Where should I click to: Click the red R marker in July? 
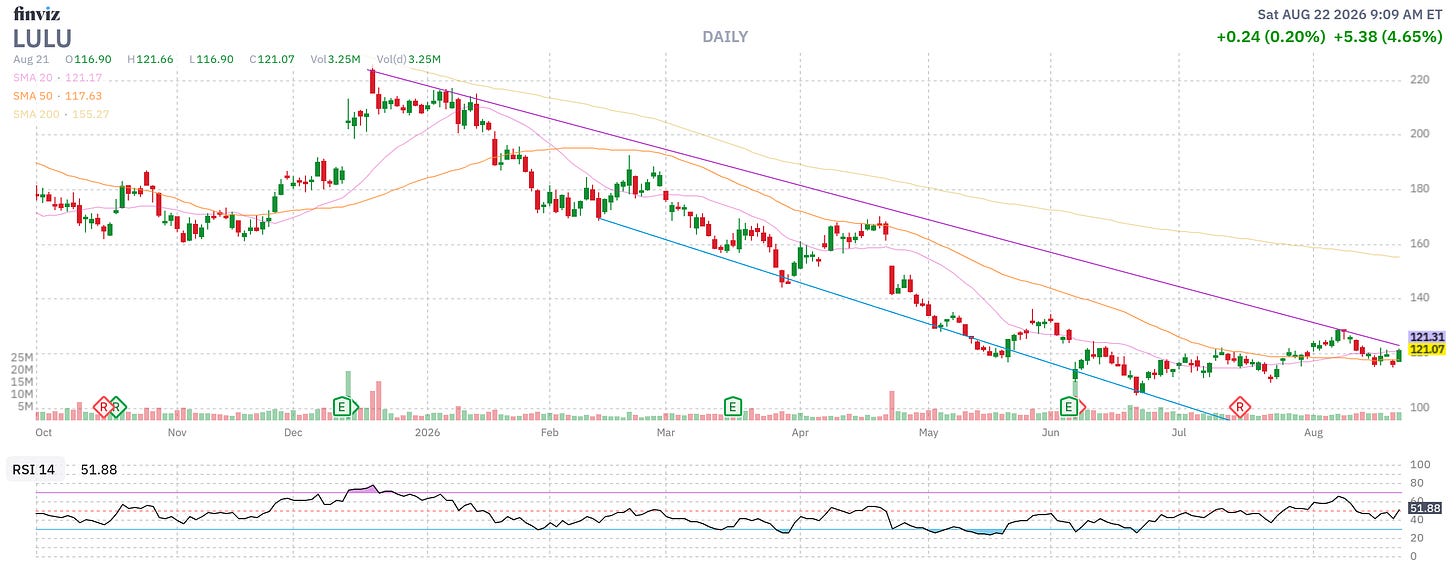1241,406
